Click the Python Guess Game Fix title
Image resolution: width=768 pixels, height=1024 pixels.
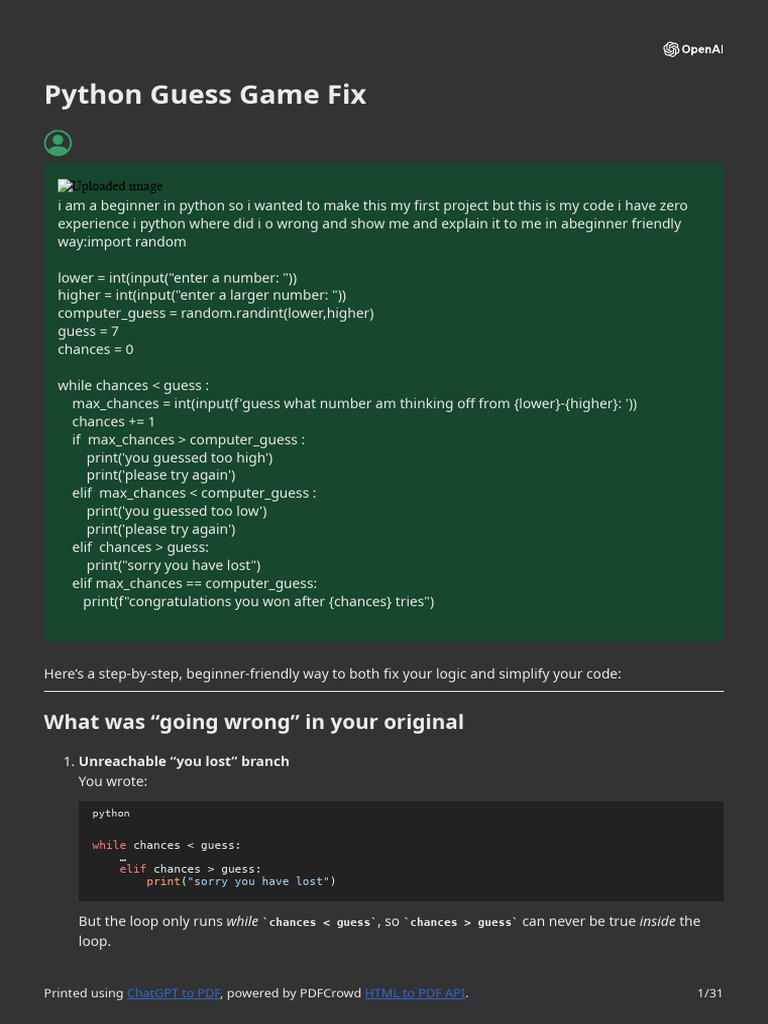205,95
